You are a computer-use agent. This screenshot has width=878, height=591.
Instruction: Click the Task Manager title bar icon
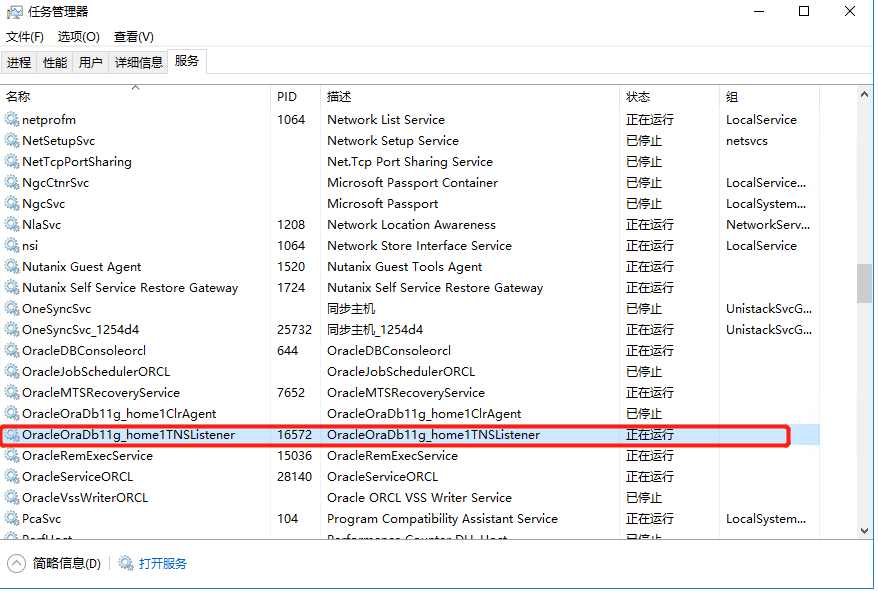pos(15,12)
